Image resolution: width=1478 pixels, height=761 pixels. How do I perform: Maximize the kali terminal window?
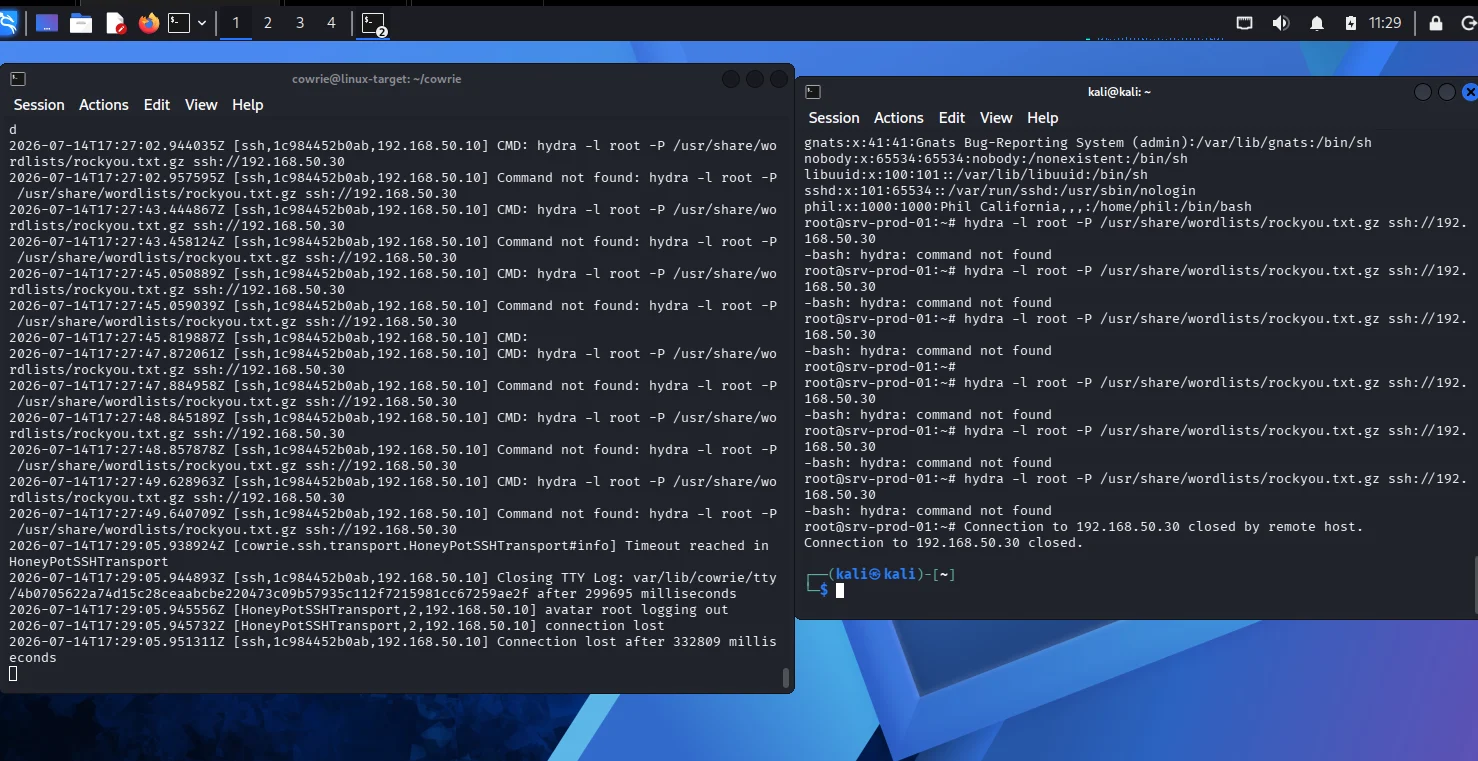[1447, 92]
